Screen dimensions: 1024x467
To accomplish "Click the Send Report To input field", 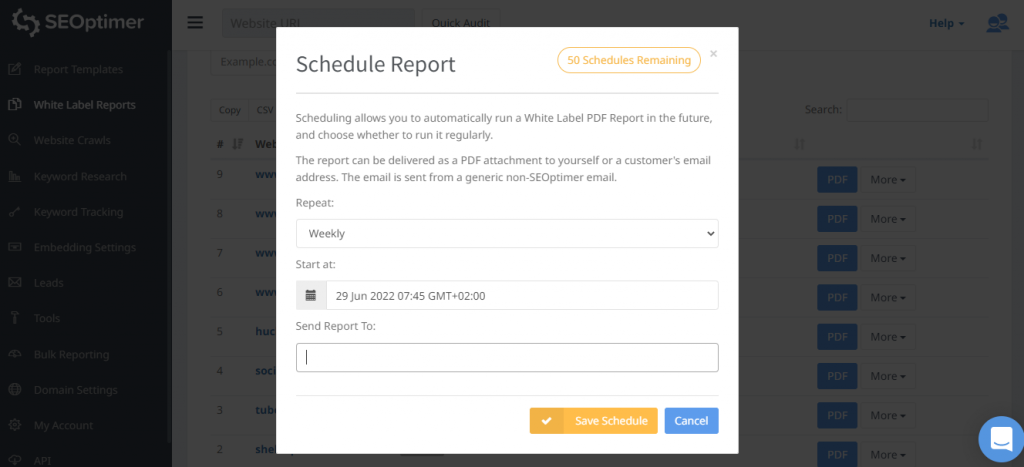I will [507, 358].
